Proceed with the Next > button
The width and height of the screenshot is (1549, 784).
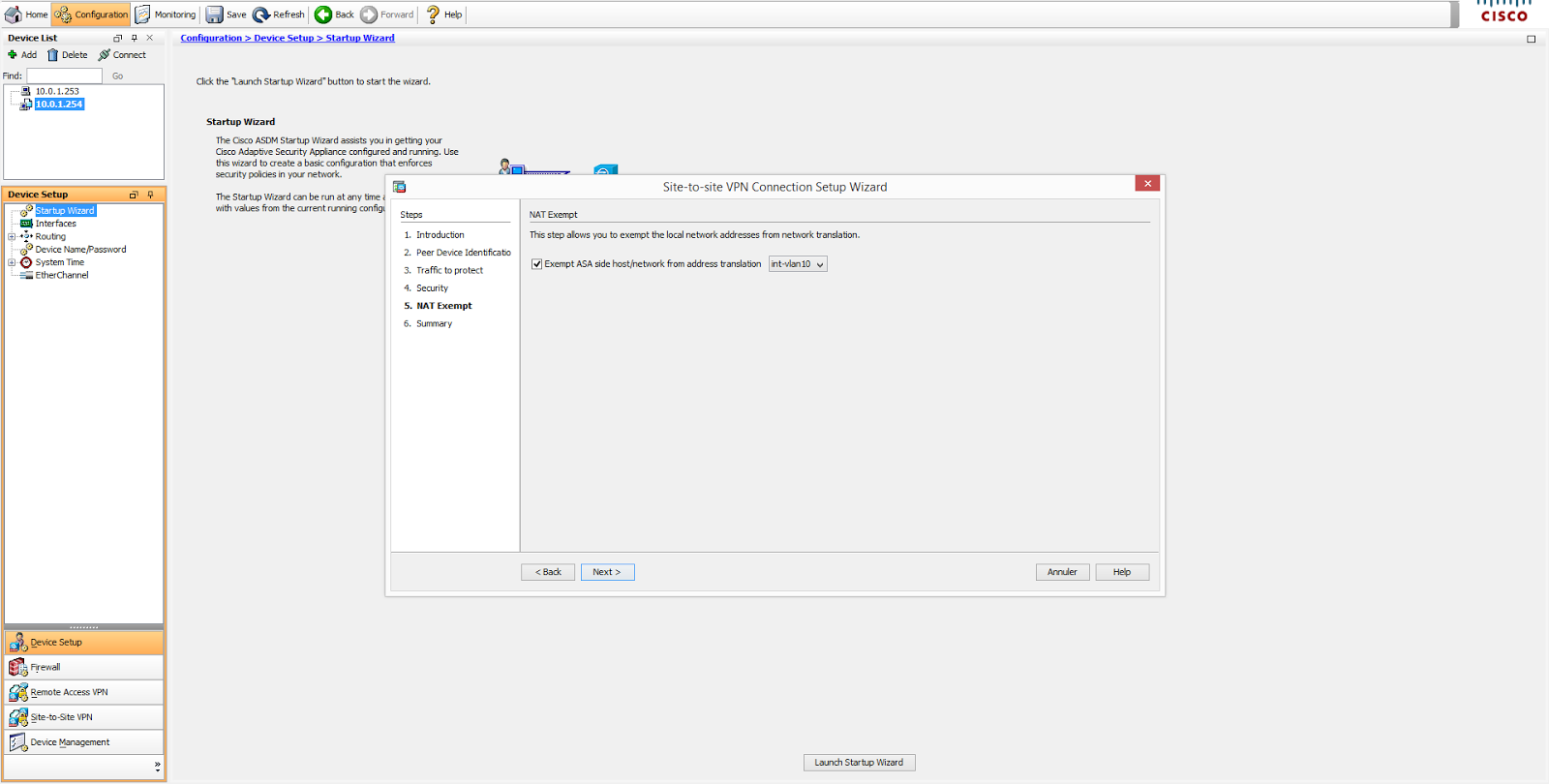pyautogui.click(x=607, y=572)
